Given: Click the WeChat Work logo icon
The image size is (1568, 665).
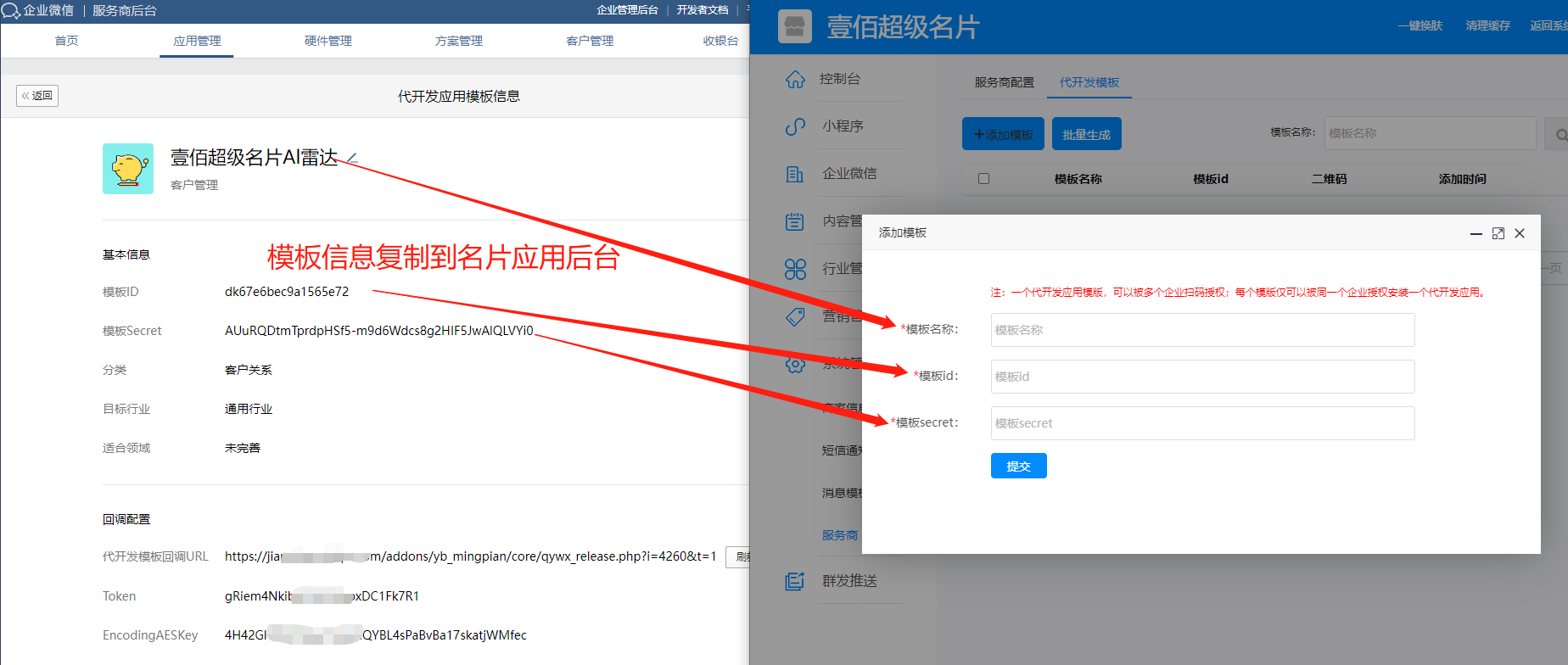Looking at the screenshot, I should [11, 11].
